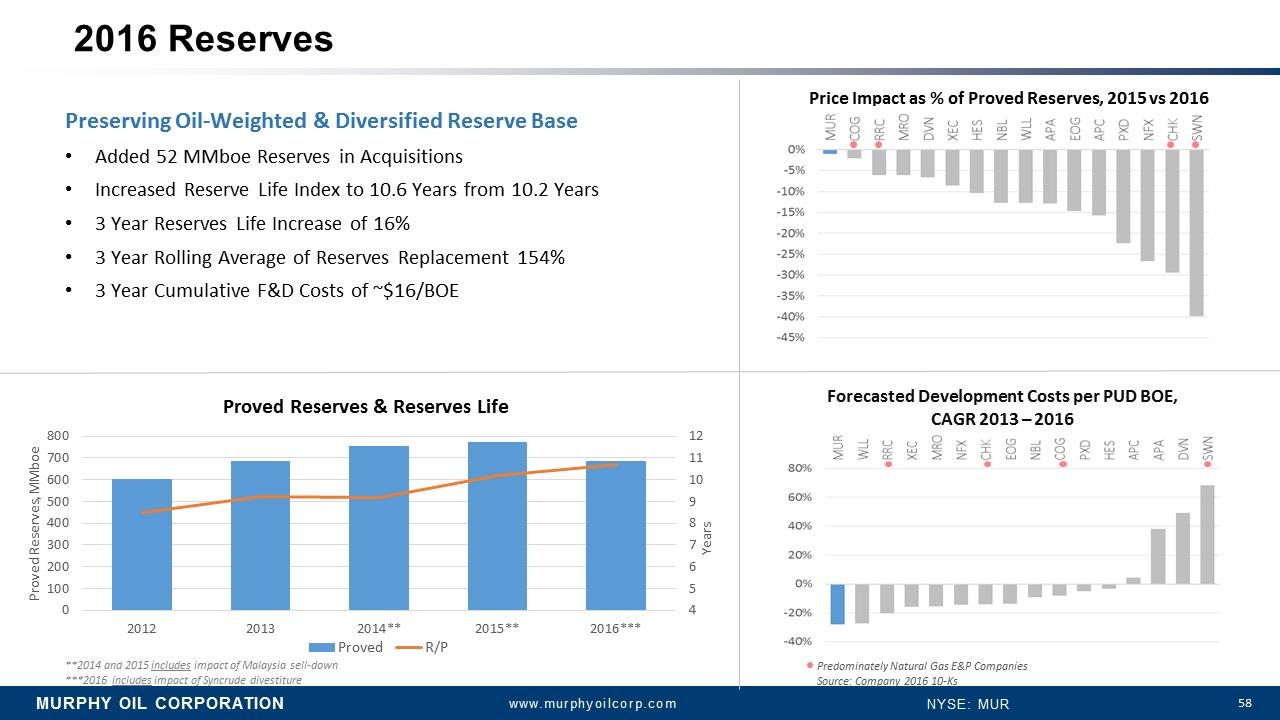Select the CHK bar in Price Impact chart
This screenshot has height=720, width=1280.
point(1172,210)
